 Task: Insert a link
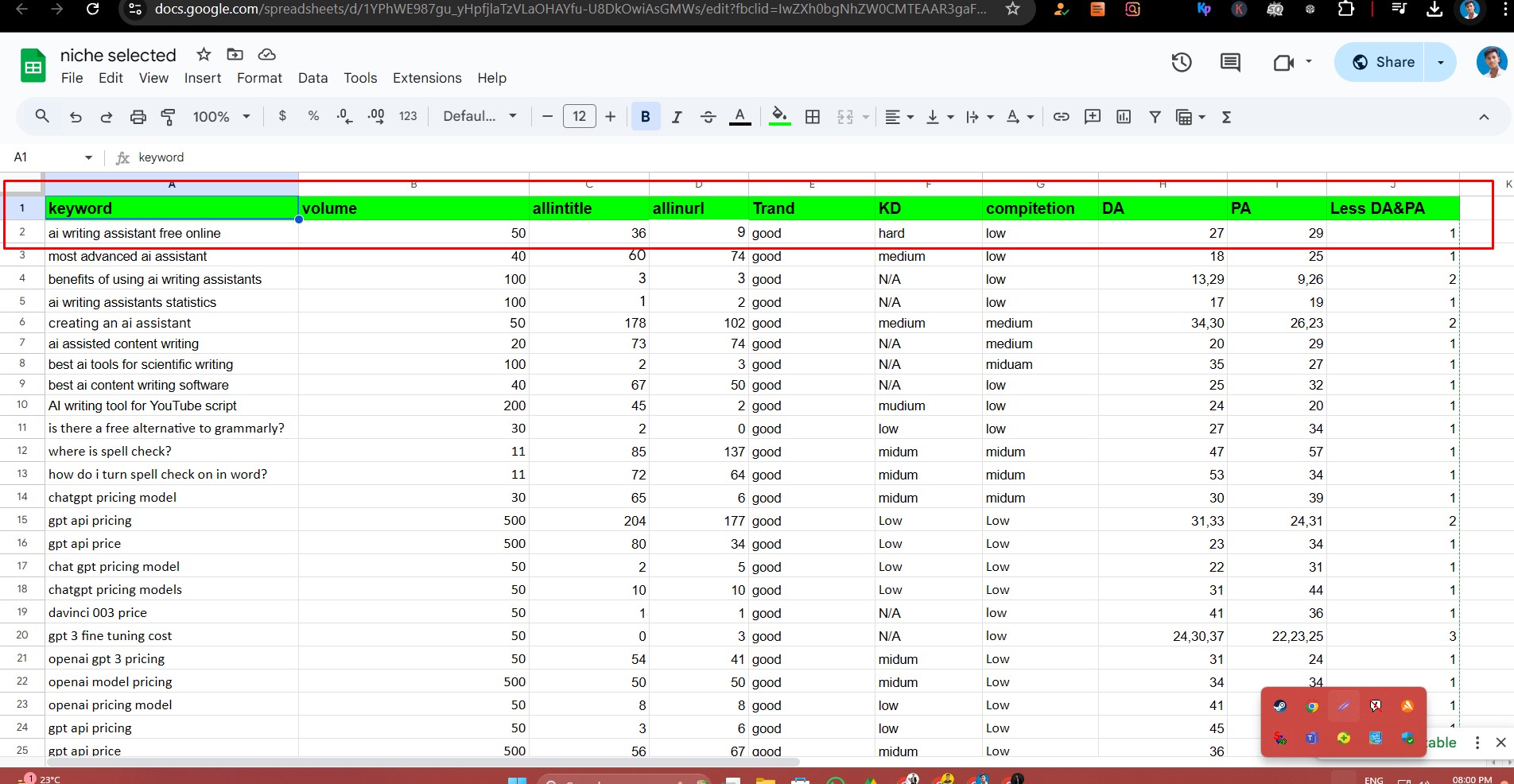pos(1061,117)
